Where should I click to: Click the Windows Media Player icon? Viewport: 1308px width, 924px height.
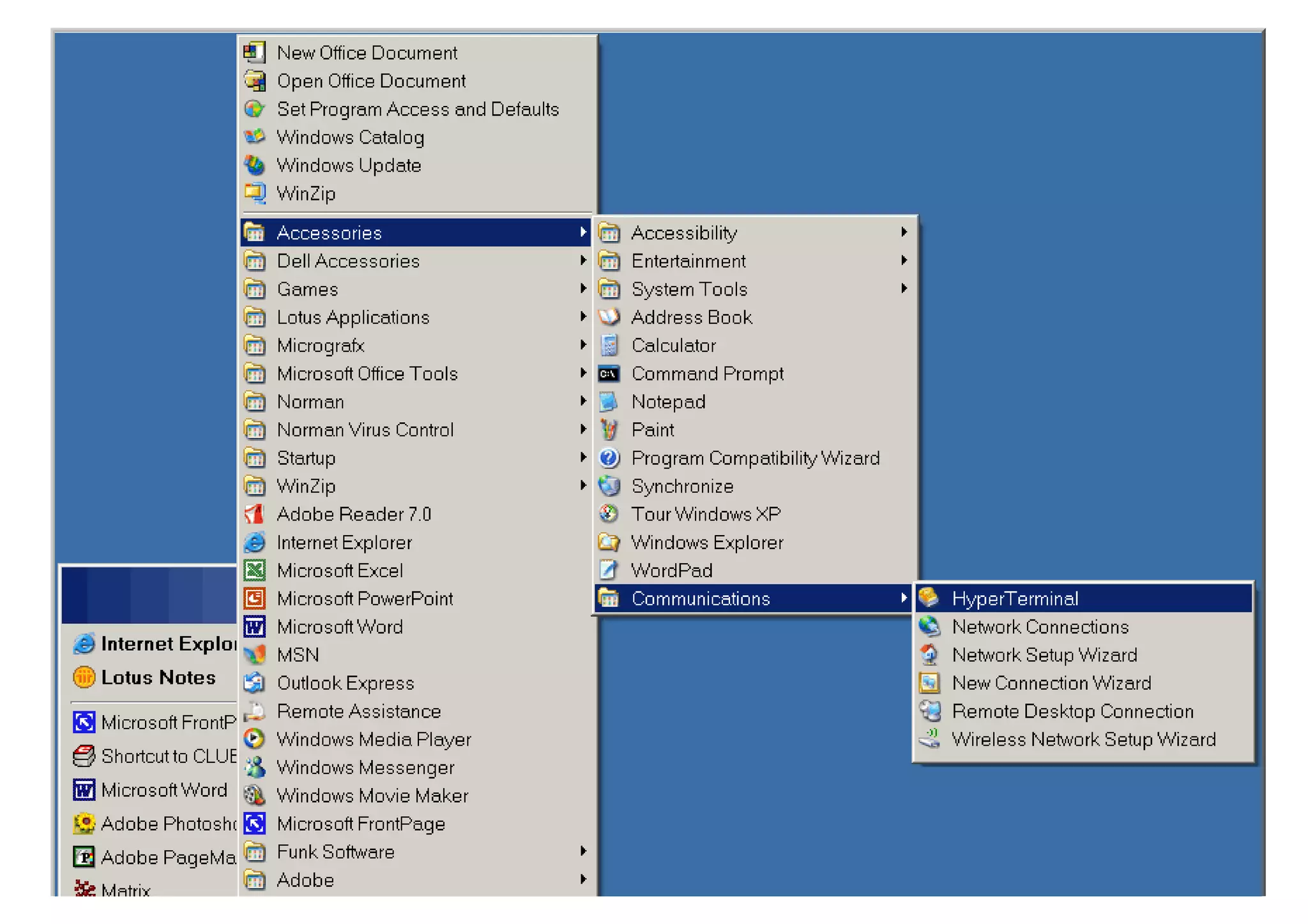[254, 739]
